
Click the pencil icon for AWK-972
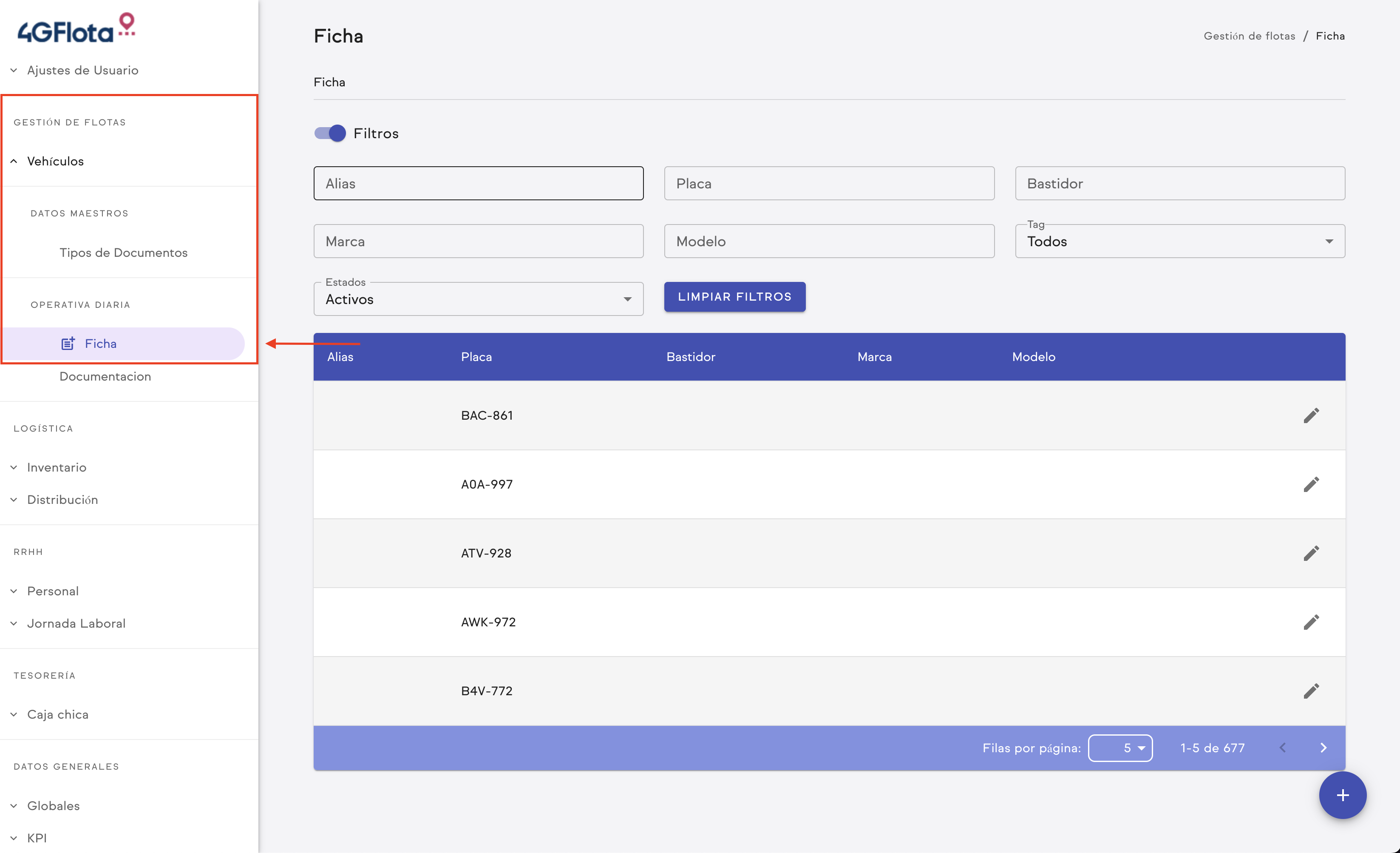coord(1311,622)
